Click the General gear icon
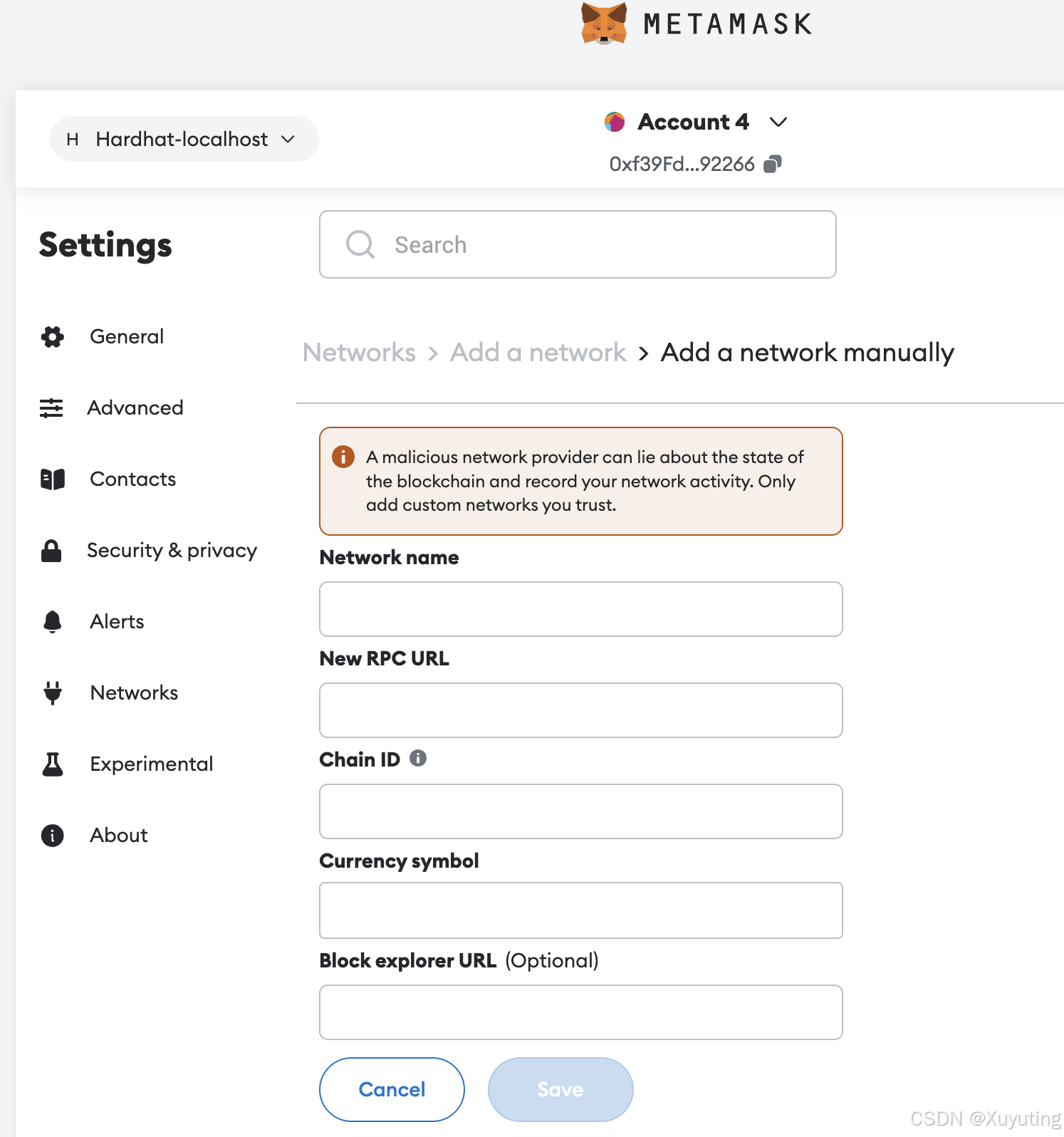This screenshot has height=1137, width=1064. tap(52, 336)
